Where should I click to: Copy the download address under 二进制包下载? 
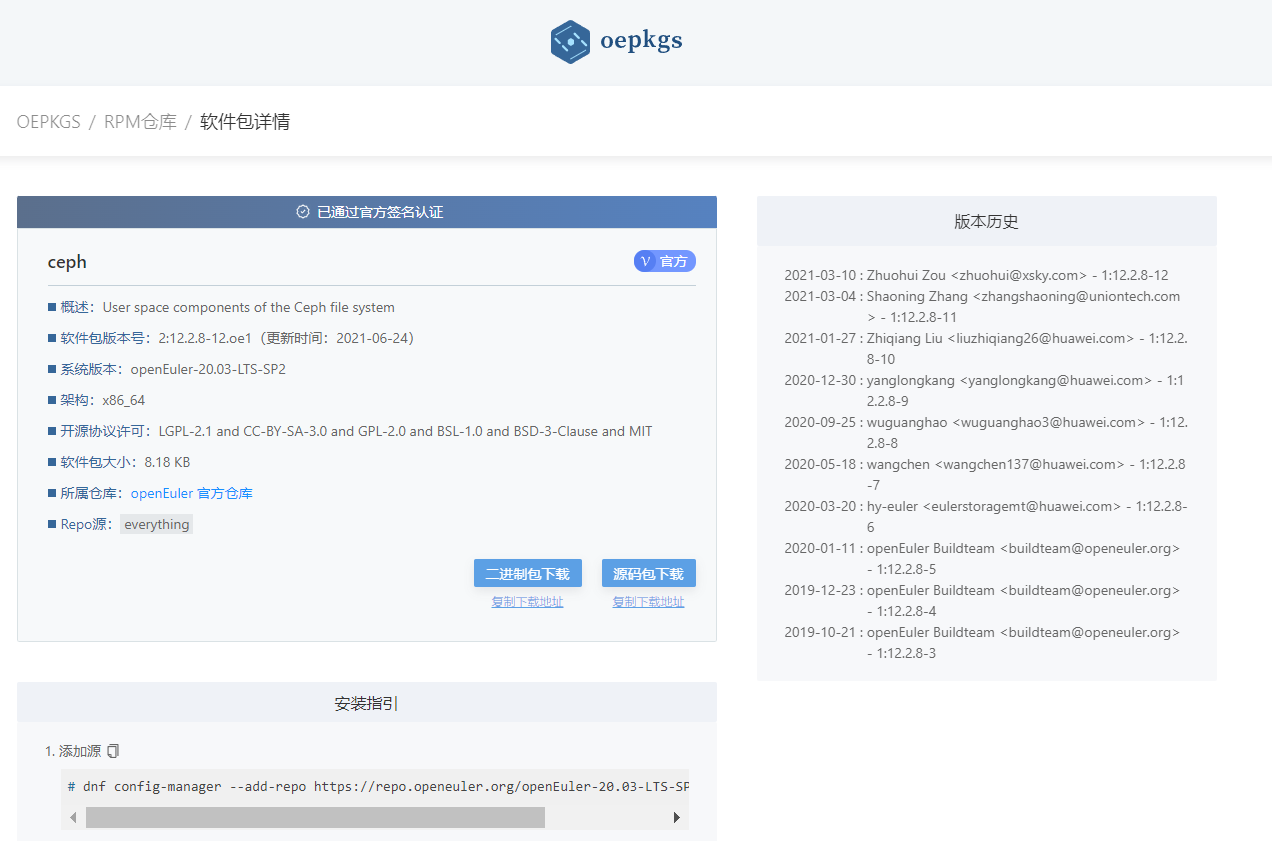point(527,602)
